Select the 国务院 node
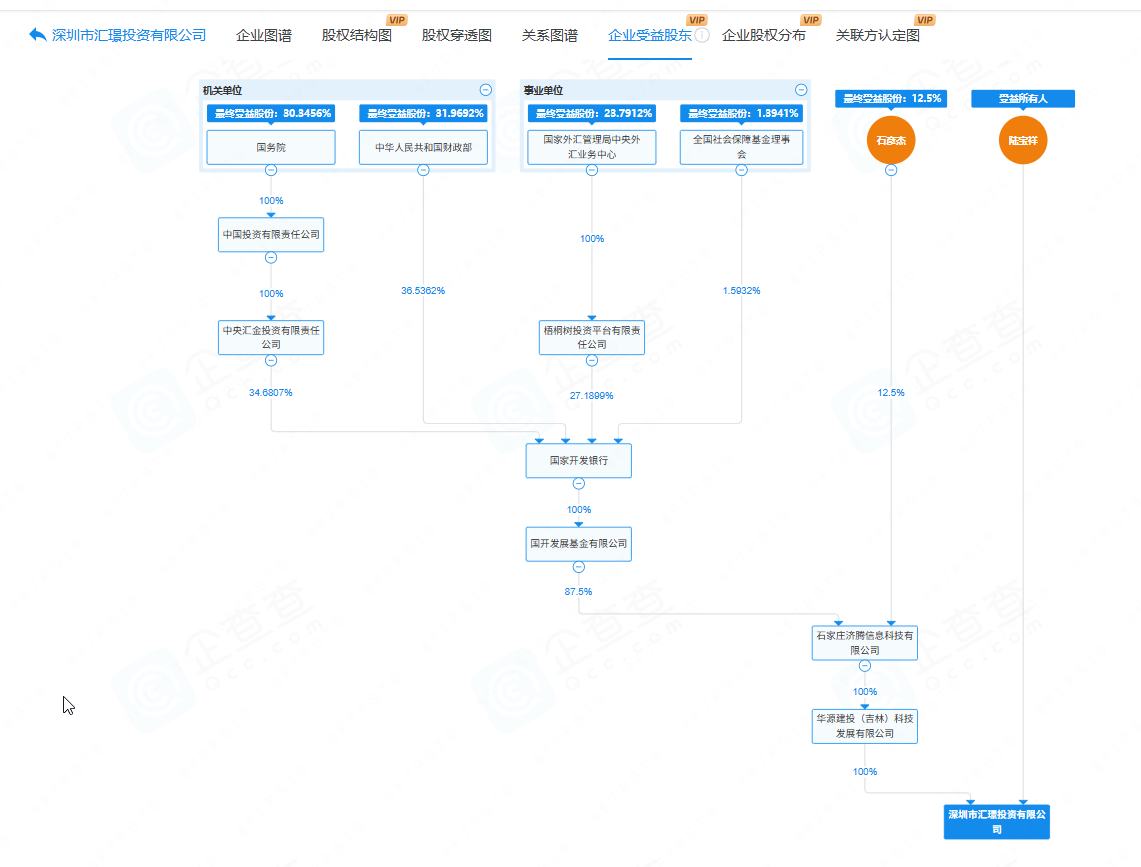The width and height of the screenshot is (1141, 867). [x=271, y=147]
